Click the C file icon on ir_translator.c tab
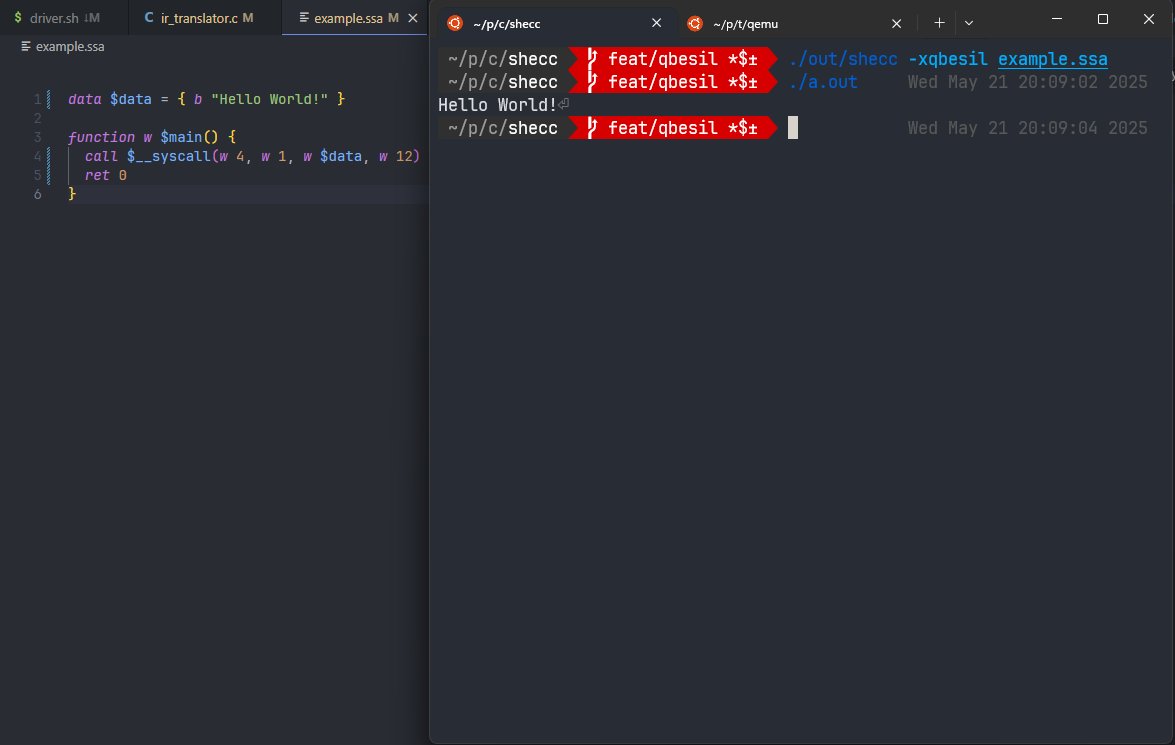 [148, 17]
